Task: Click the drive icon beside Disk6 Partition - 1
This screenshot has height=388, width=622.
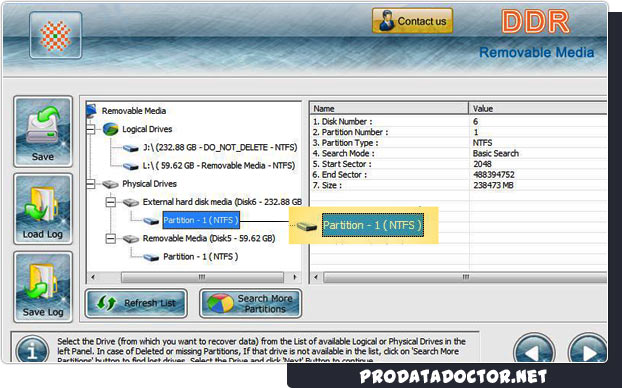Action: click(x=151, y=221)
